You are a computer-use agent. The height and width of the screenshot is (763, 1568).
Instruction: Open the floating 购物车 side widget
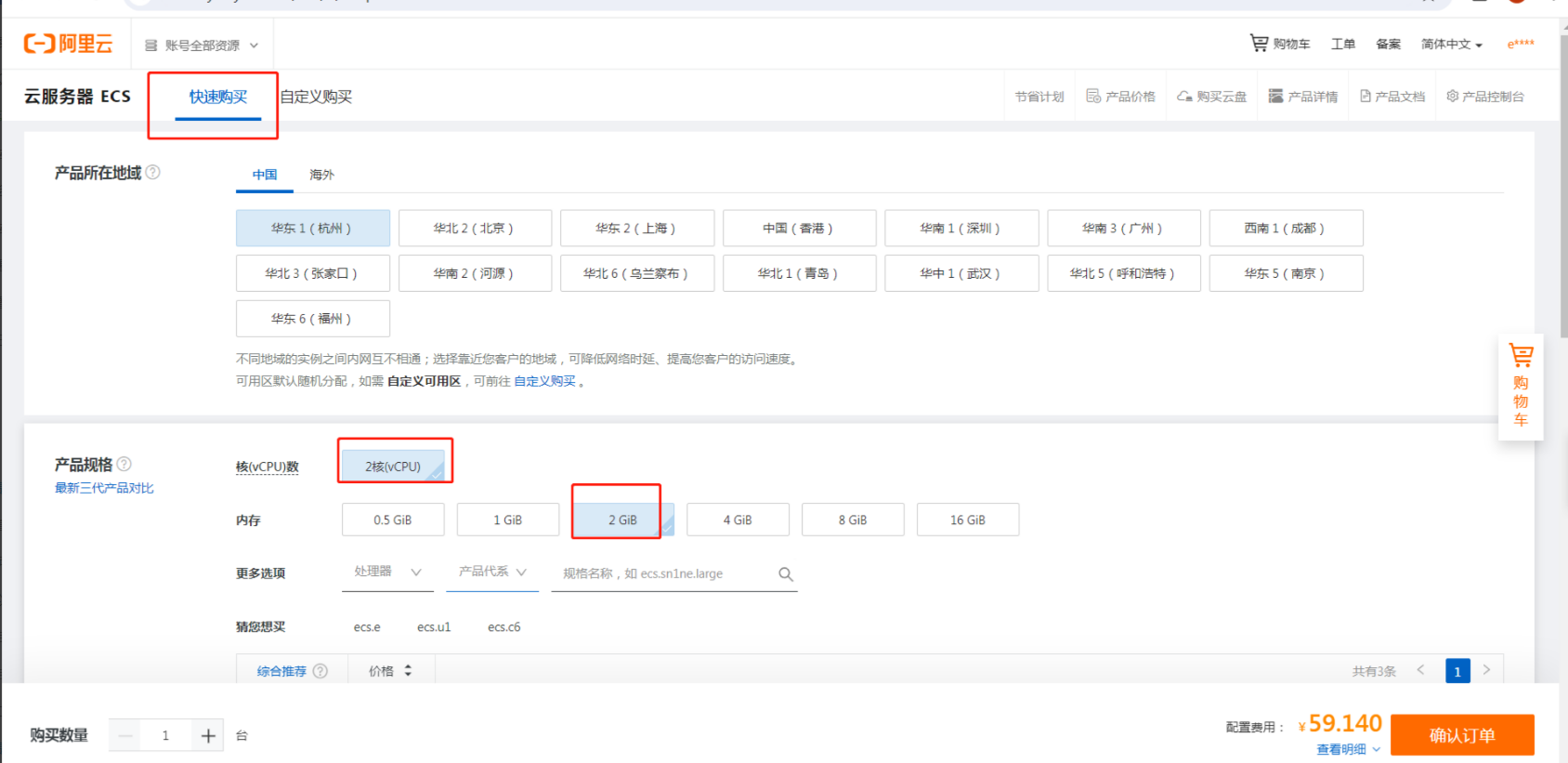(1521, 387)
